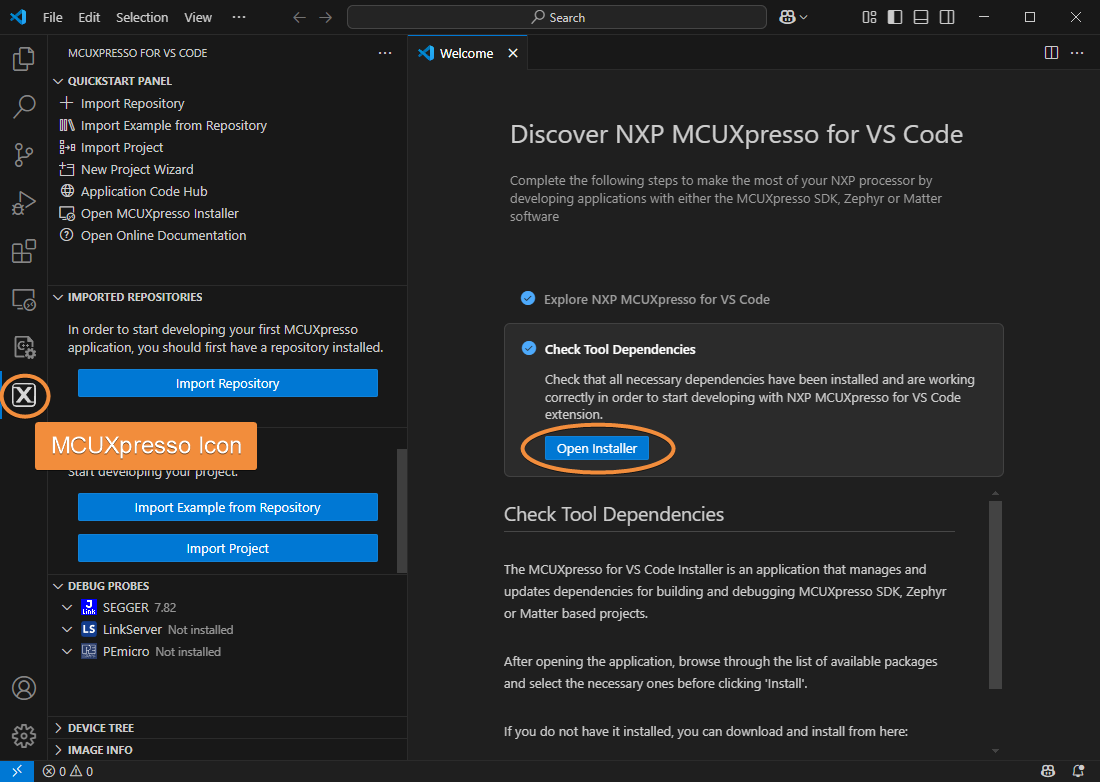1100x782 pixels.
Task: Click the Open Installer button
Action: pyautogui.click(x=597, y=448)
